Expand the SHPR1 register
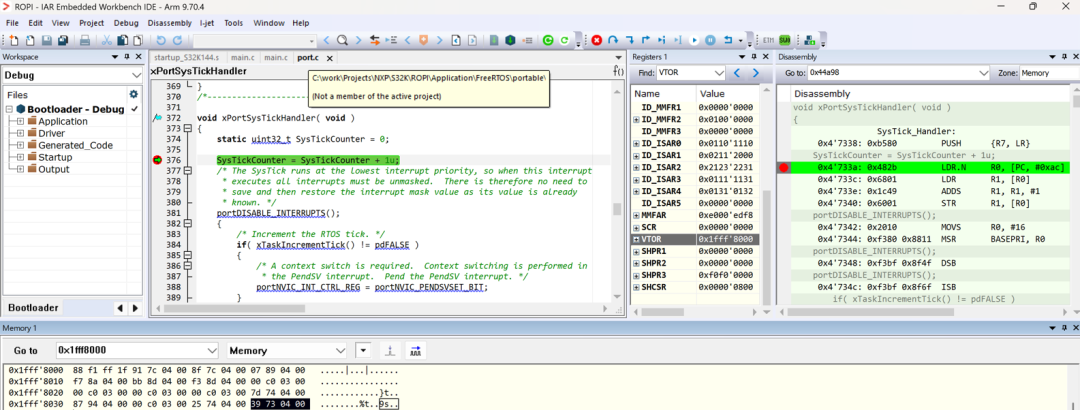Screen dimensions: 1080x410 636,251
